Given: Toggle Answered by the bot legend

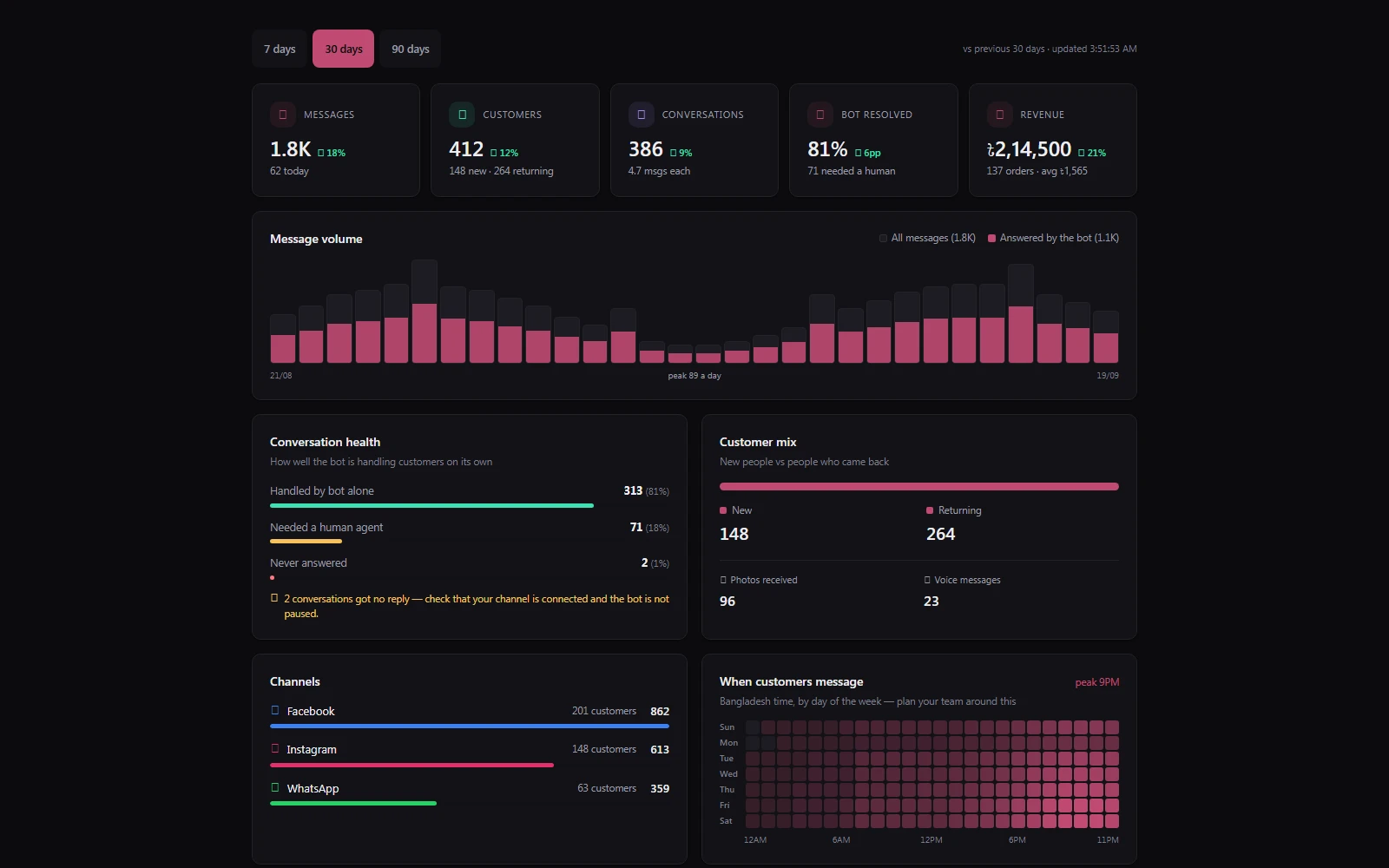Looking at the screenshot, I should pos(1053,238).
